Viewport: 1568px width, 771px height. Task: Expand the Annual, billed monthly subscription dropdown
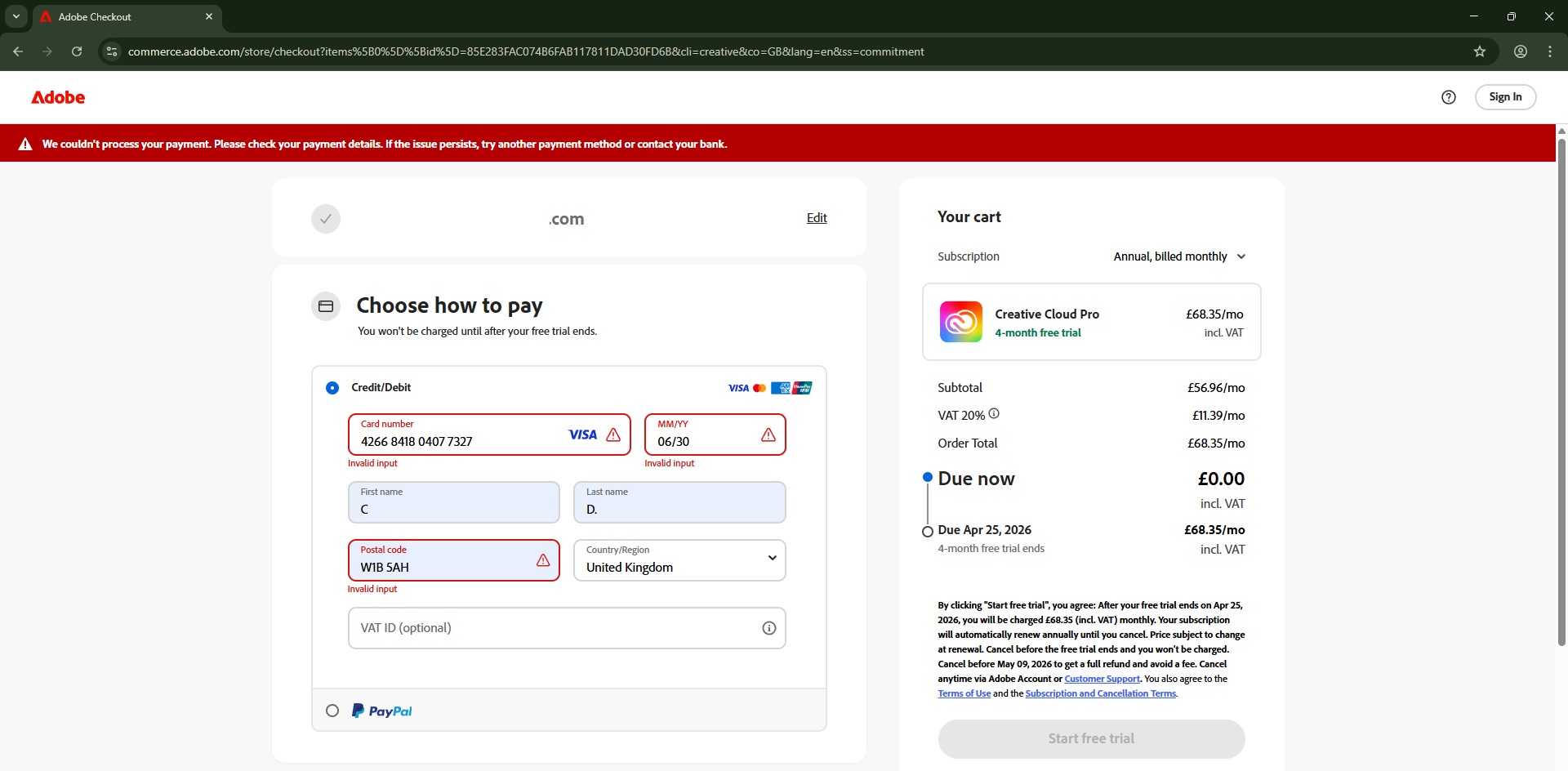[1179, 256]
